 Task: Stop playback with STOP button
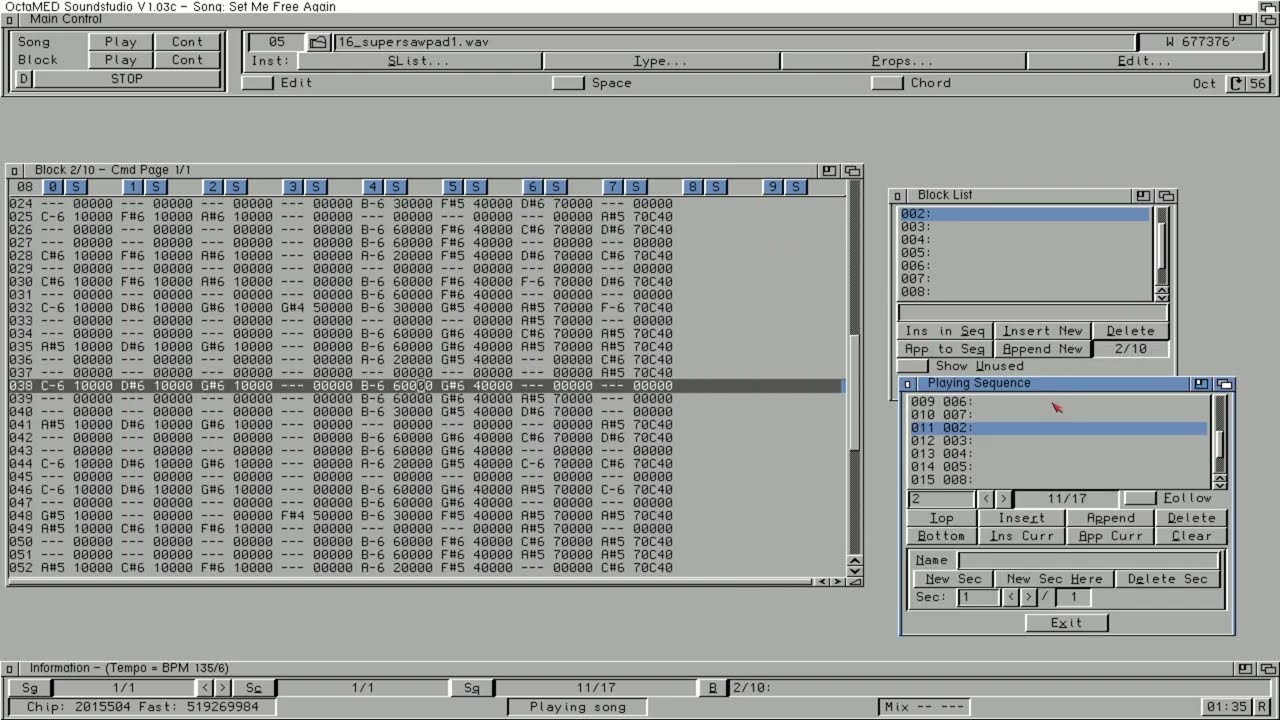pyautogui.click(x=127, y=79)
